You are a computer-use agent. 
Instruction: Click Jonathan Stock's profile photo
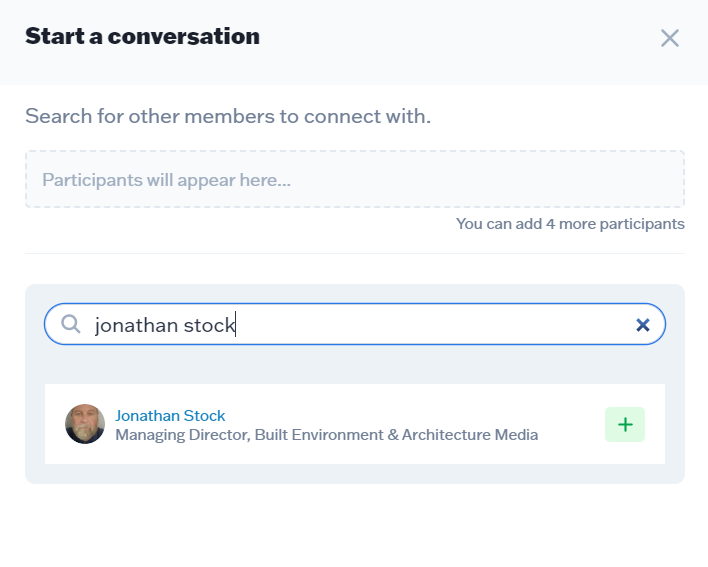(x=85, y=424)
